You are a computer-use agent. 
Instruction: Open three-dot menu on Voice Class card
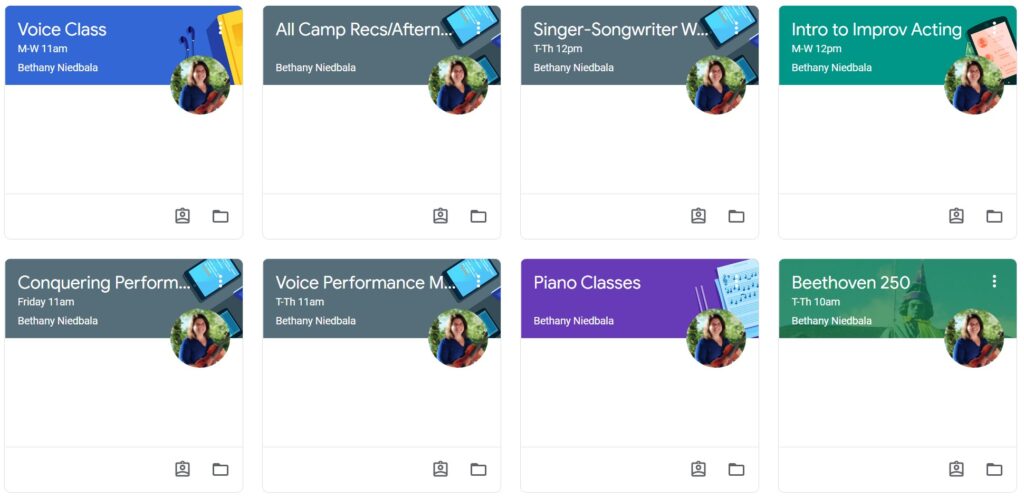[220, 28]
